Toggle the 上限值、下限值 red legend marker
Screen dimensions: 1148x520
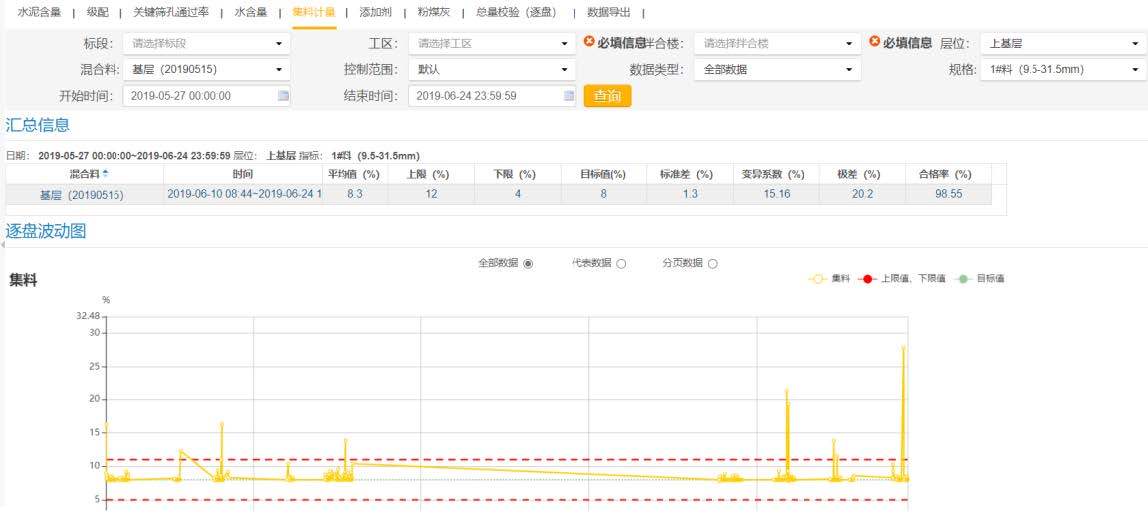(869, 279)
